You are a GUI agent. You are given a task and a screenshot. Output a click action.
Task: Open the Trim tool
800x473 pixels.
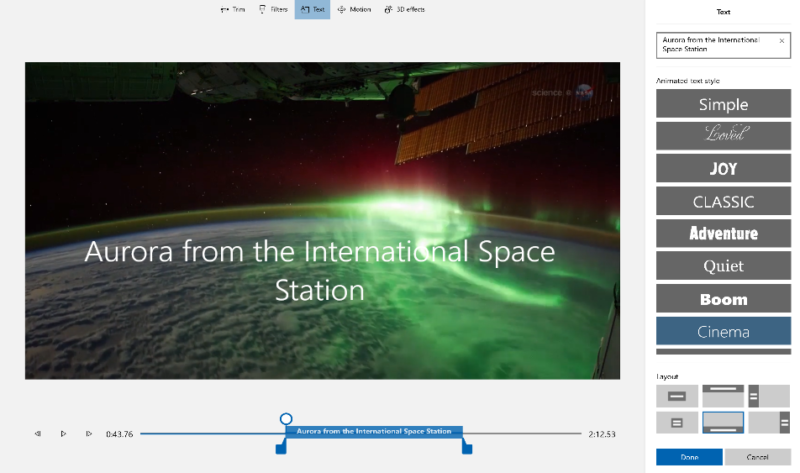[231, 9]
